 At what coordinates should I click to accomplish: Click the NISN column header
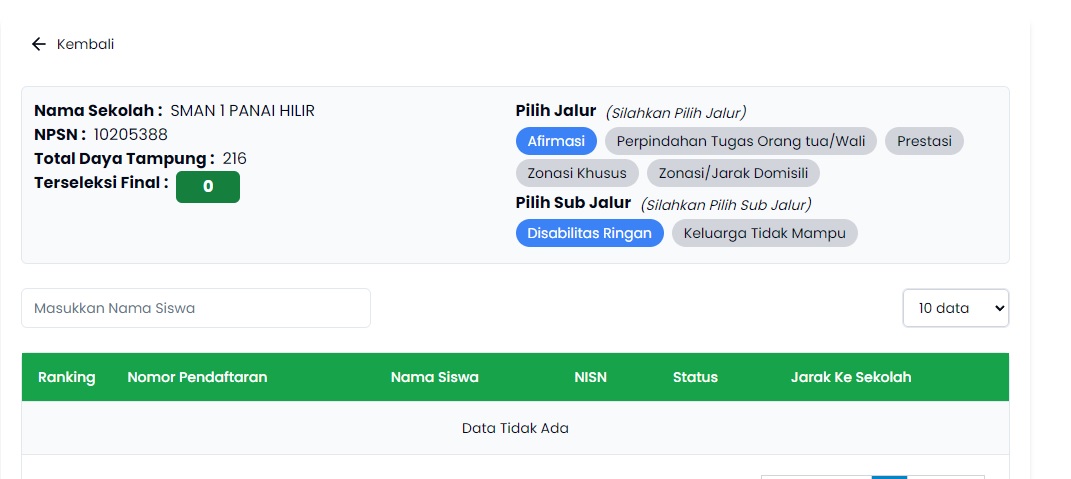590,377
